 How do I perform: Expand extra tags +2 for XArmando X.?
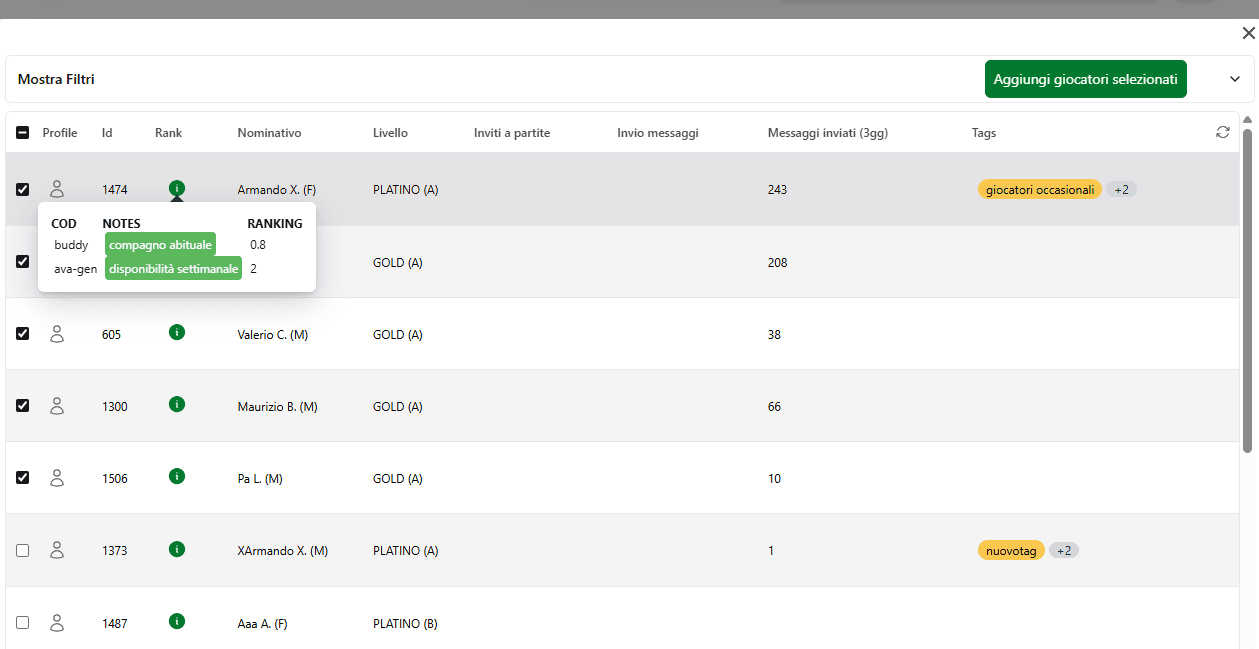(x=1064, y=550)
